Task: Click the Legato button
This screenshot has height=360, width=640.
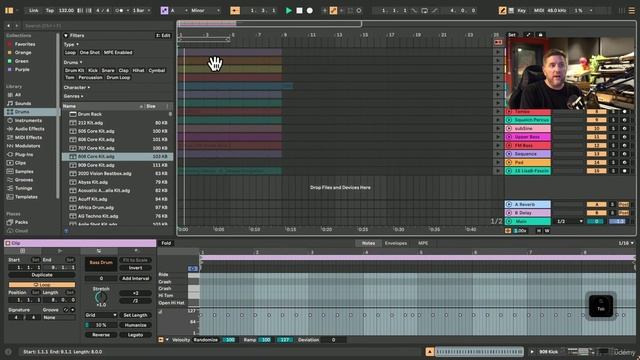Action: coord(136,335)
